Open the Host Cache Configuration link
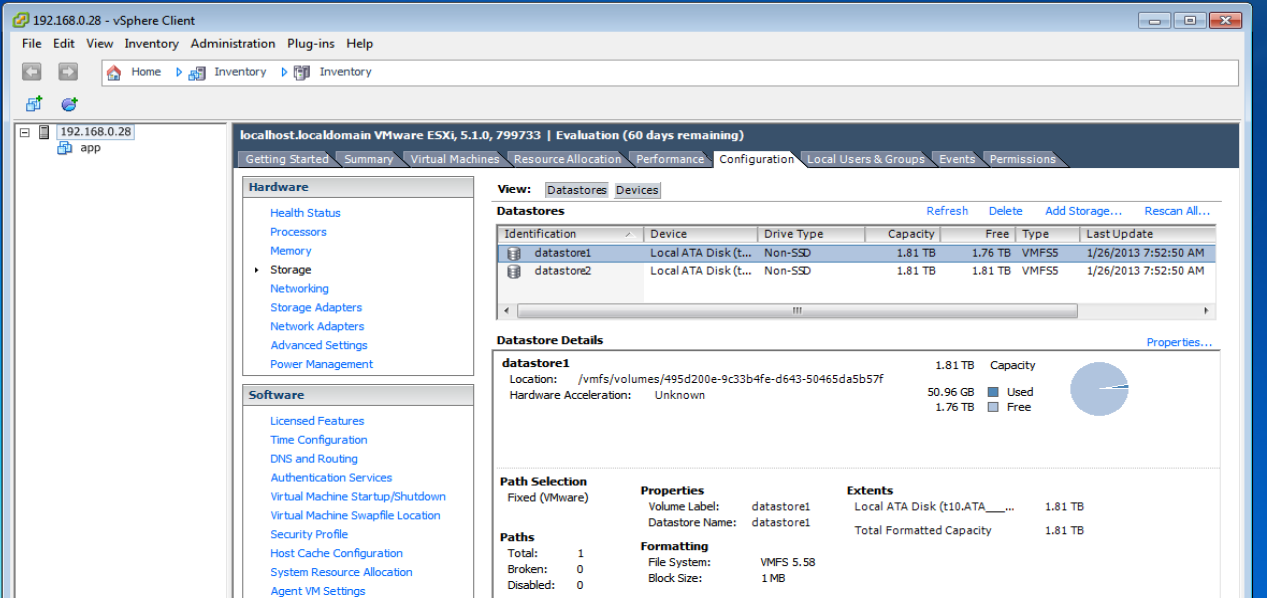Image resolution: width=1267 pixels, height=598 pixels. 337,554
